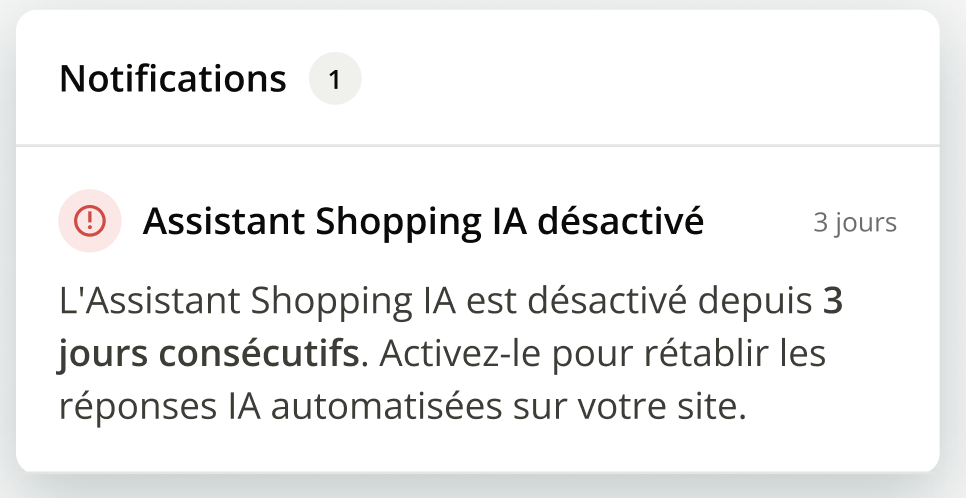The height and width of the screenshot is (498, 966).
Task: Click the notification count badge showing 1
Action: pos(335,79)
